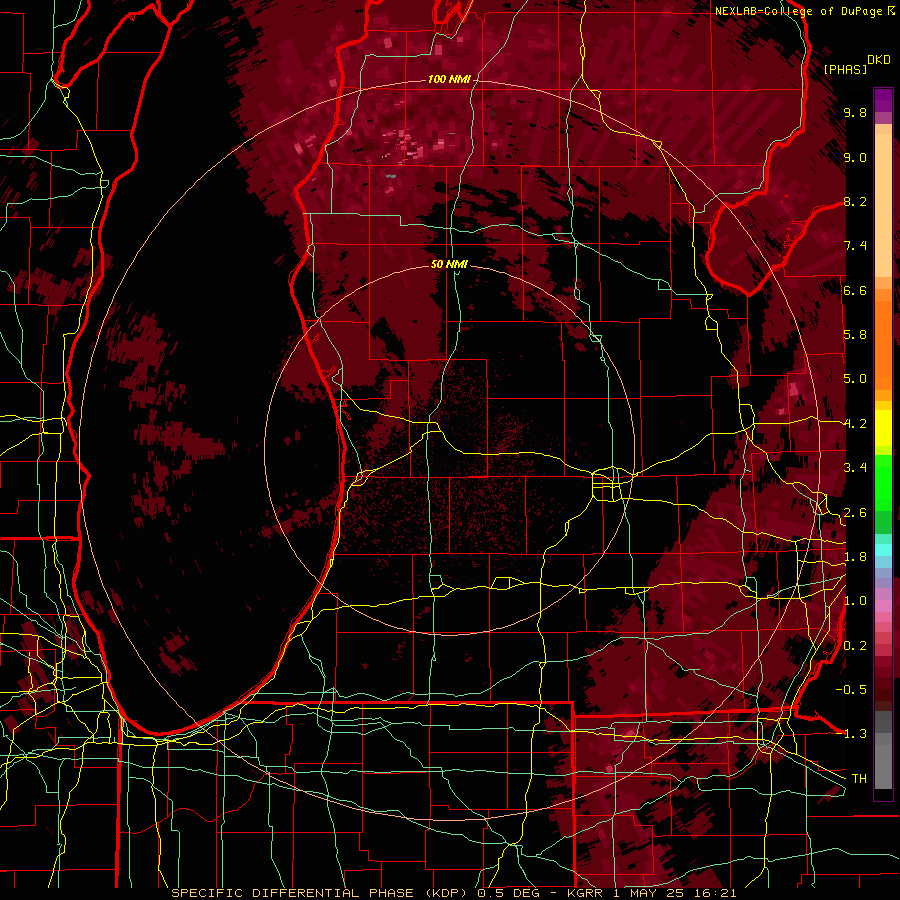Image resolution: width=900 pixels, height=900 pixels.
Task: Select the [PHAS] units label above the scale
Action: [845, 69]
